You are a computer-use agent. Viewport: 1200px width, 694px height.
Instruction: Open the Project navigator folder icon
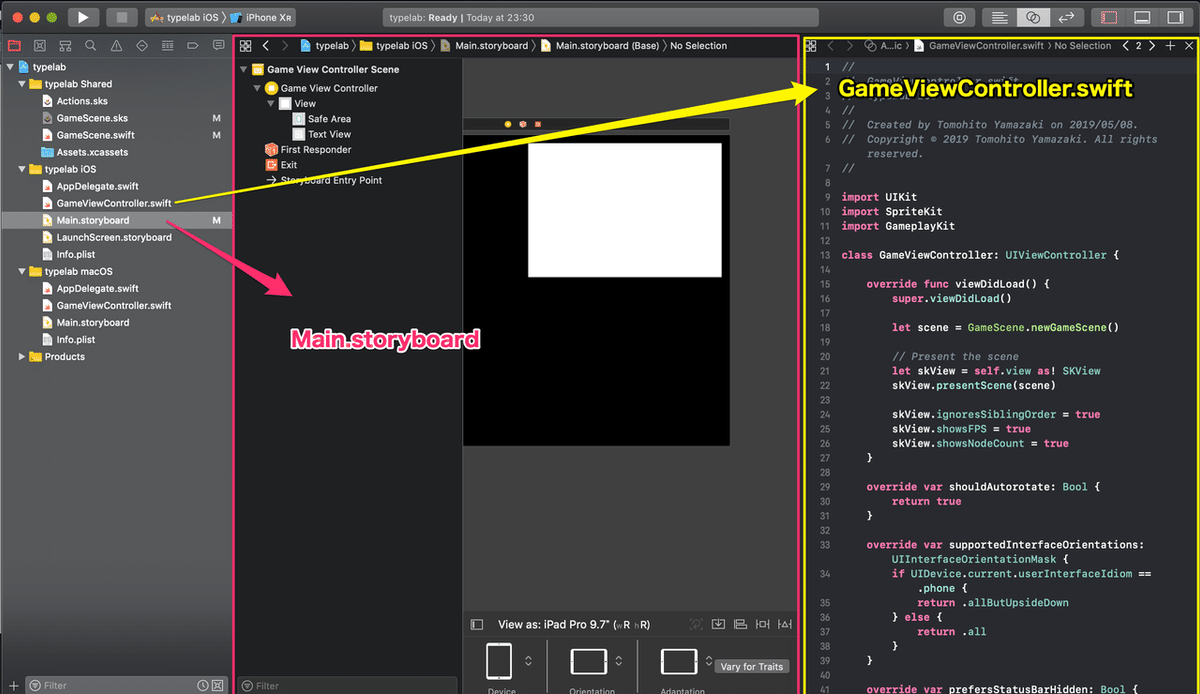click(x=14, y=45)
